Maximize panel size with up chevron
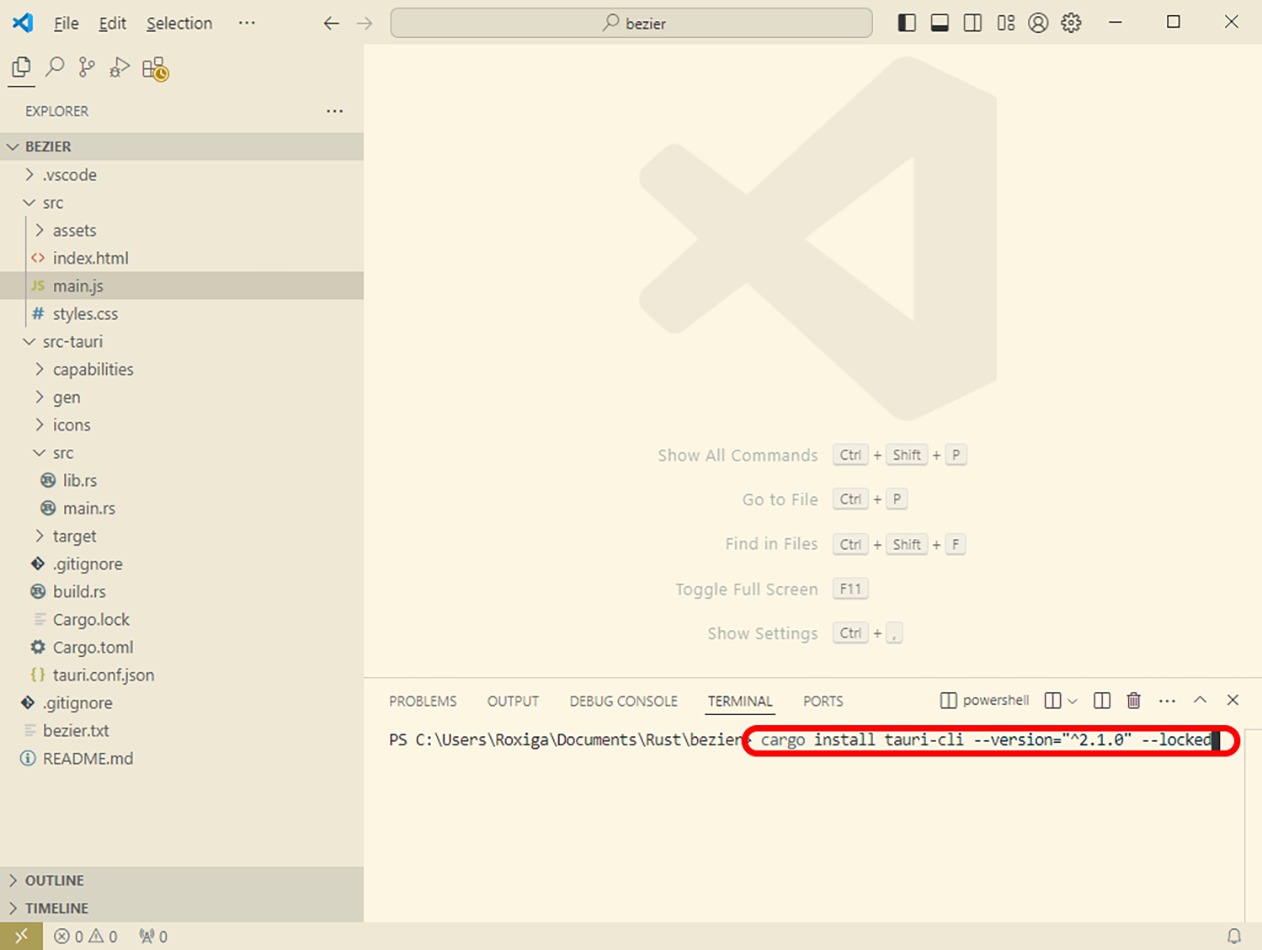 pyautogui.click(x=1200, y=701)
